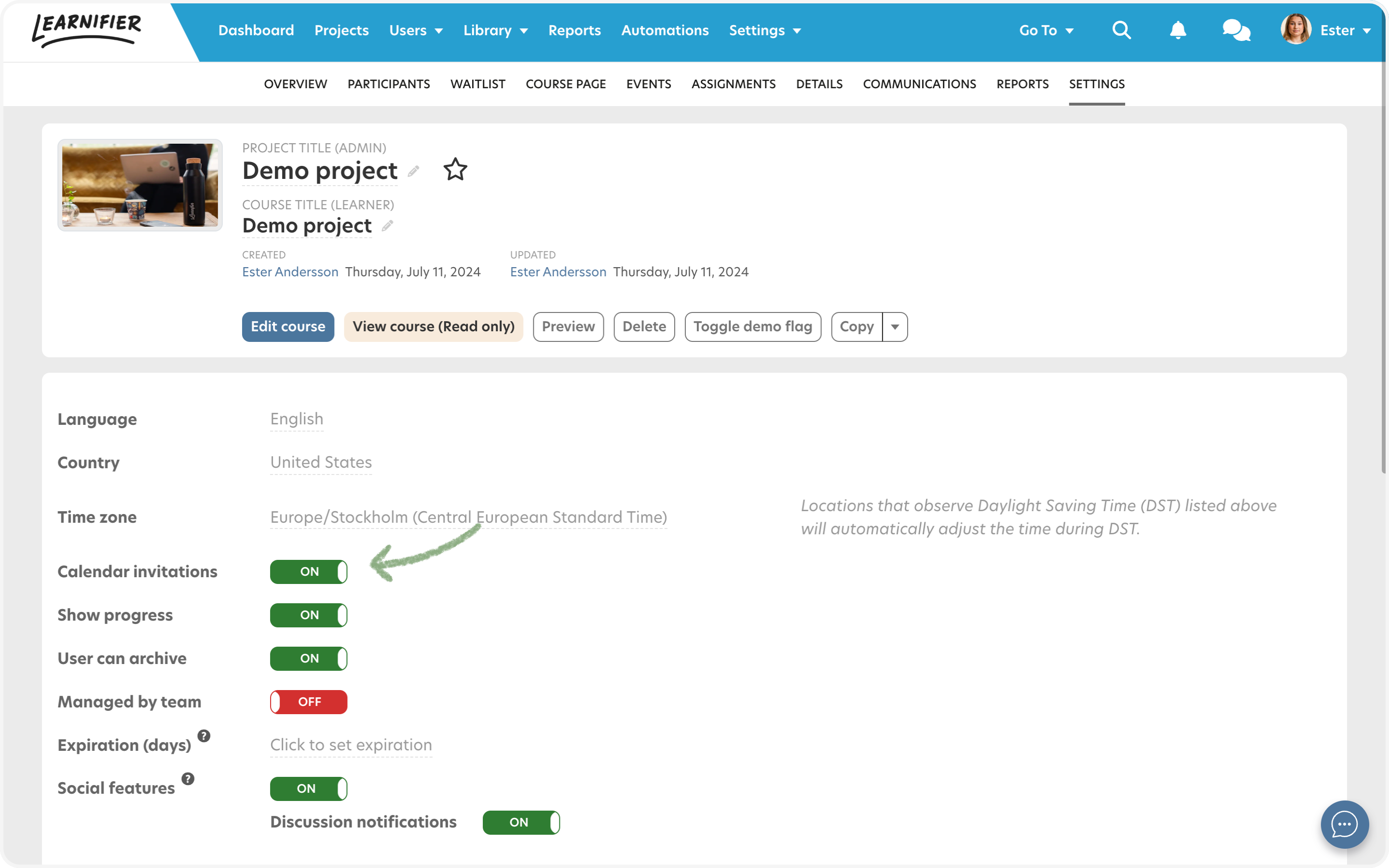Click the Copy button
This screenshot has width=1389, height=868.
pyautogui.click(x=857, y=326)
